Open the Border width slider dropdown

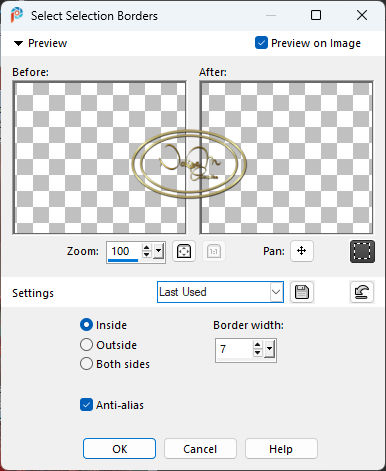click(269, 349)
